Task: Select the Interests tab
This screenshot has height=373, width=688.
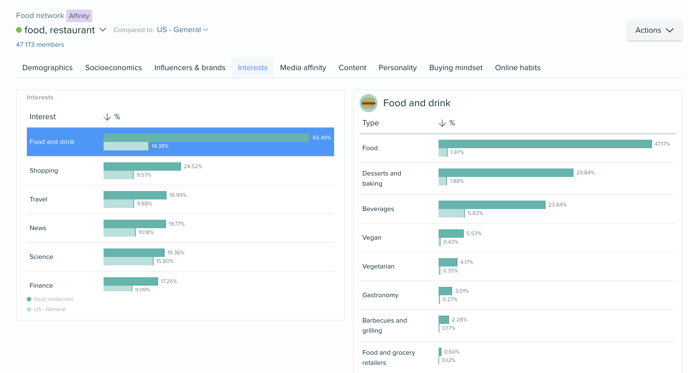Action: point(252,68)
